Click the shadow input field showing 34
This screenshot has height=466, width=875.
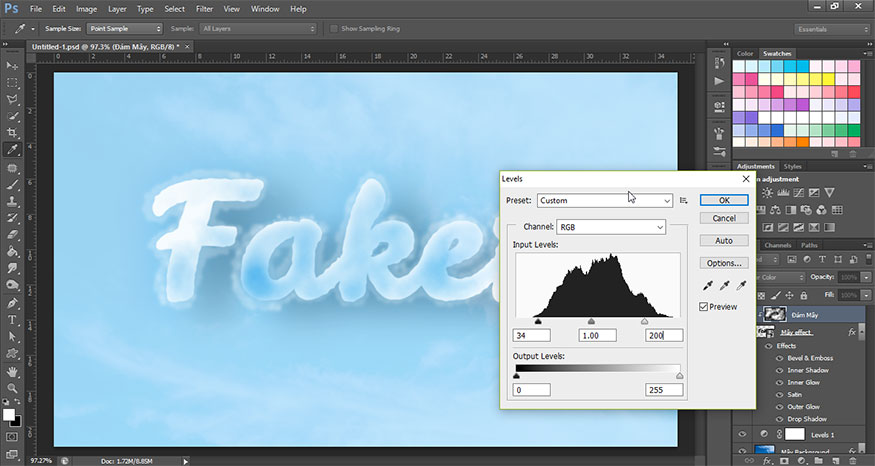(x=531, y=335)
